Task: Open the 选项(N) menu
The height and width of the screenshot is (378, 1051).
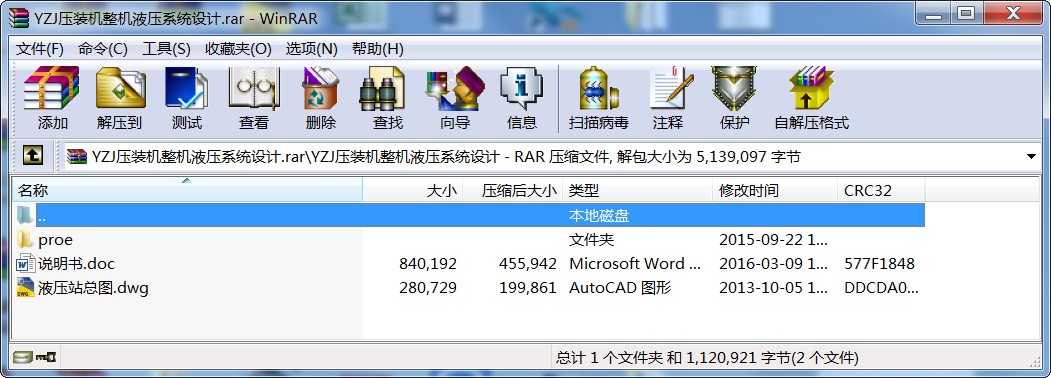Action: point(312,49)
